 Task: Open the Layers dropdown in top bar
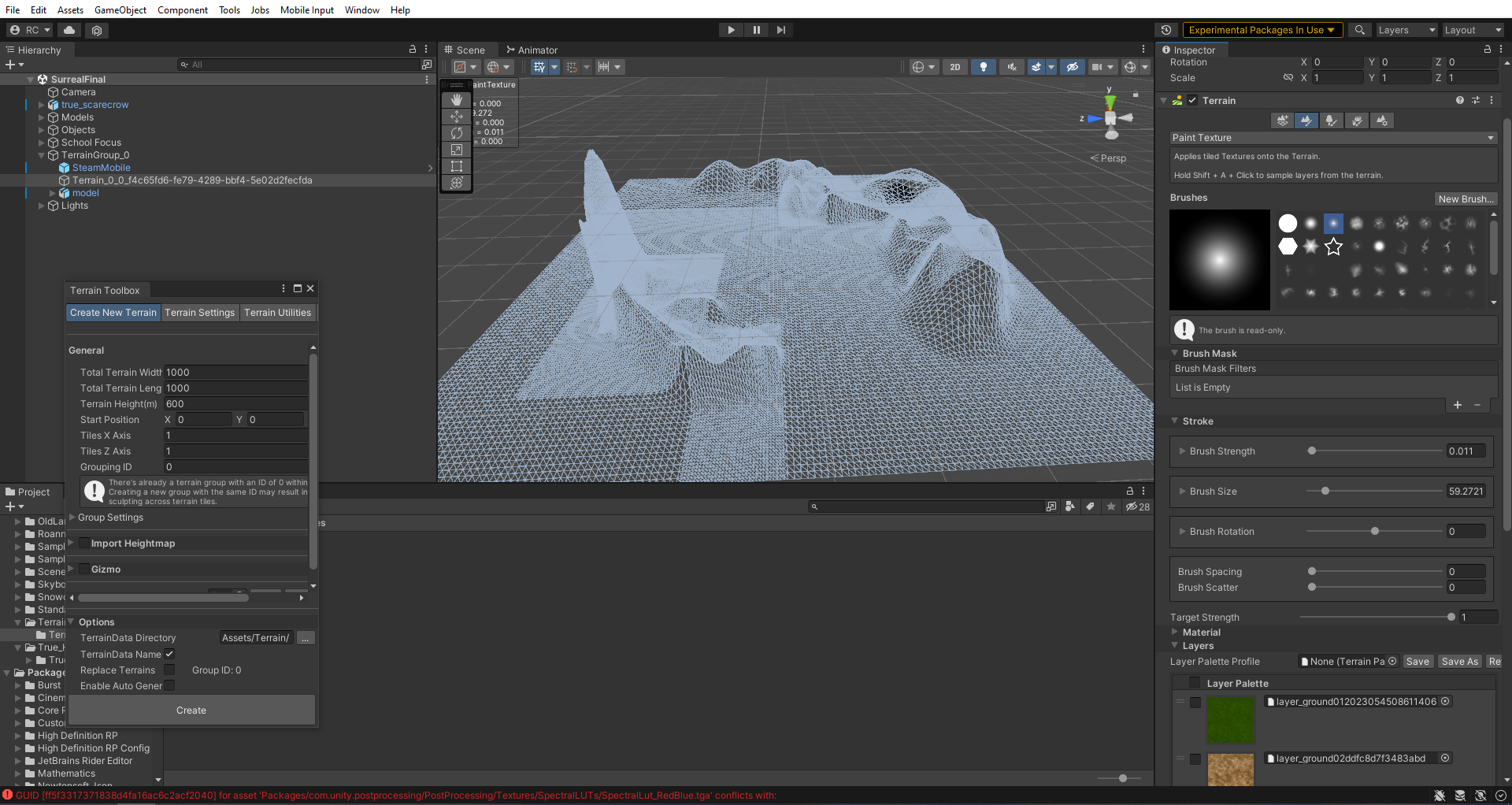(1406, 30)
